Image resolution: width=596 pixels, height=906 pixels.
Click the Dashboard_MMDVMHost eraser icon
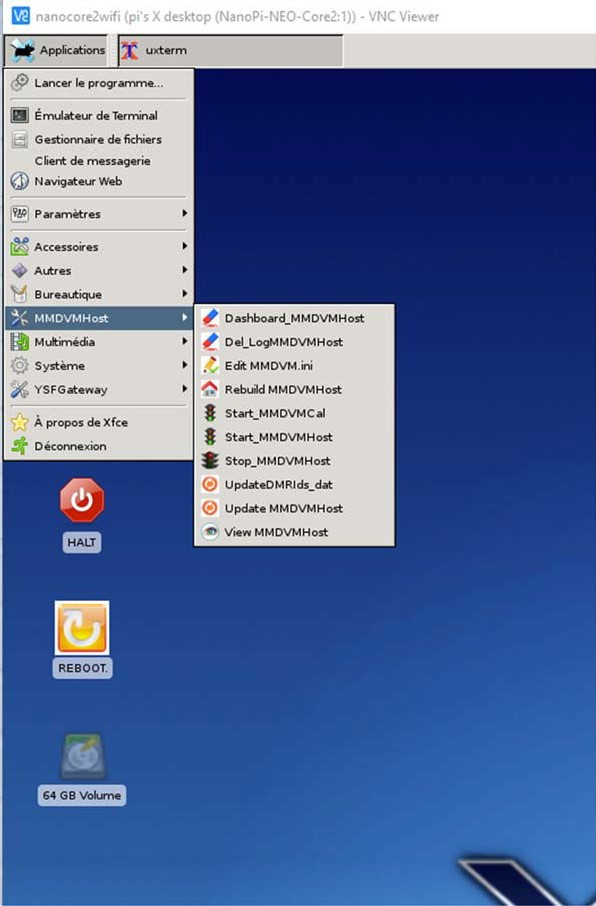[x=210, y=318]
